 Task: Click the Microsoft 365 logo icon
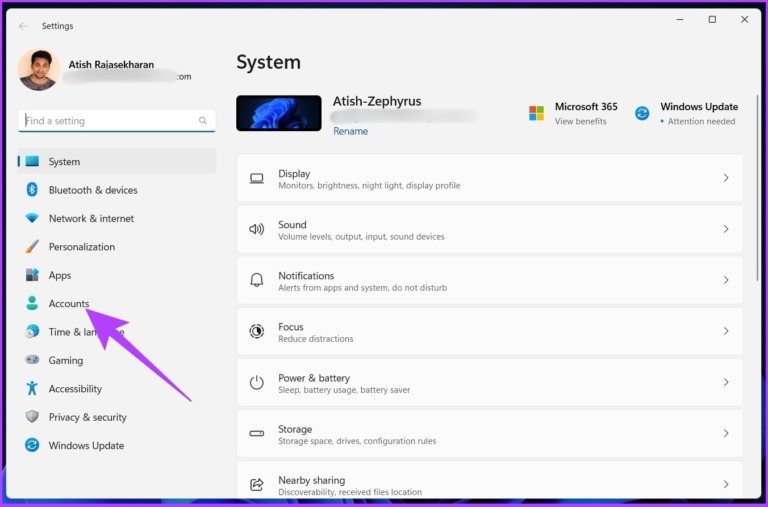pyautogui.click(x=536, y=113)
